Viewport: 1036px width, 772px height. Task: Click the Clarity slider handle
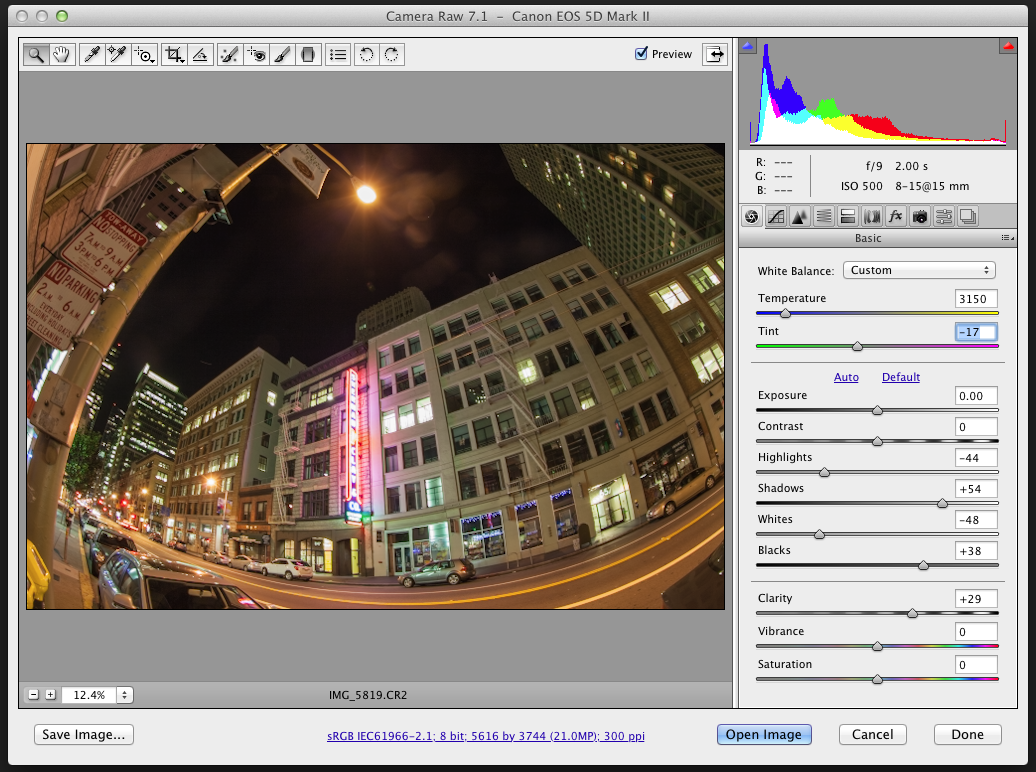912,613
